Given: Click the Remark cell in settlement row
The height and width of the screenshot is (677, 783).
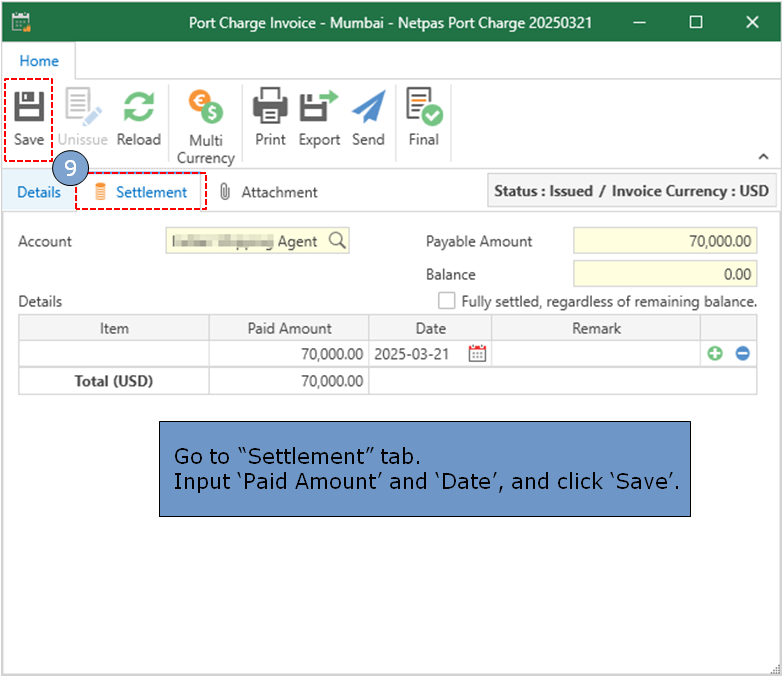Looking at the screenshot, I should [x=596, y=354].
